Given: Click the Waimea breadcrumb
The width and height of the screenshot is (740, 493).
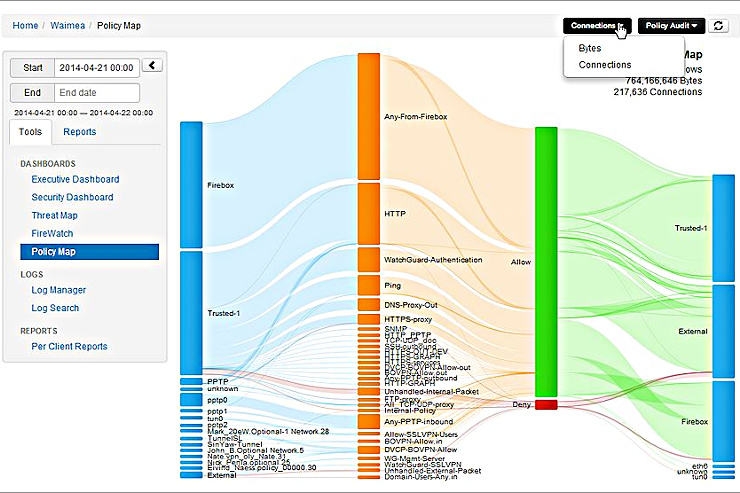Looking at the screenshot, I should click(x=68, y=25).
